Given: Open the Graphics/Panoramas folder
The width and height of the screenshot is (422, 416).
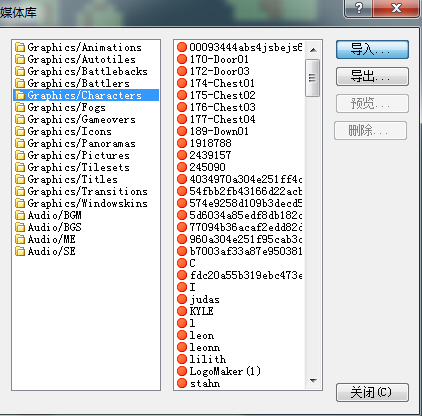Looking at the screenshot, I should point(81,143).
